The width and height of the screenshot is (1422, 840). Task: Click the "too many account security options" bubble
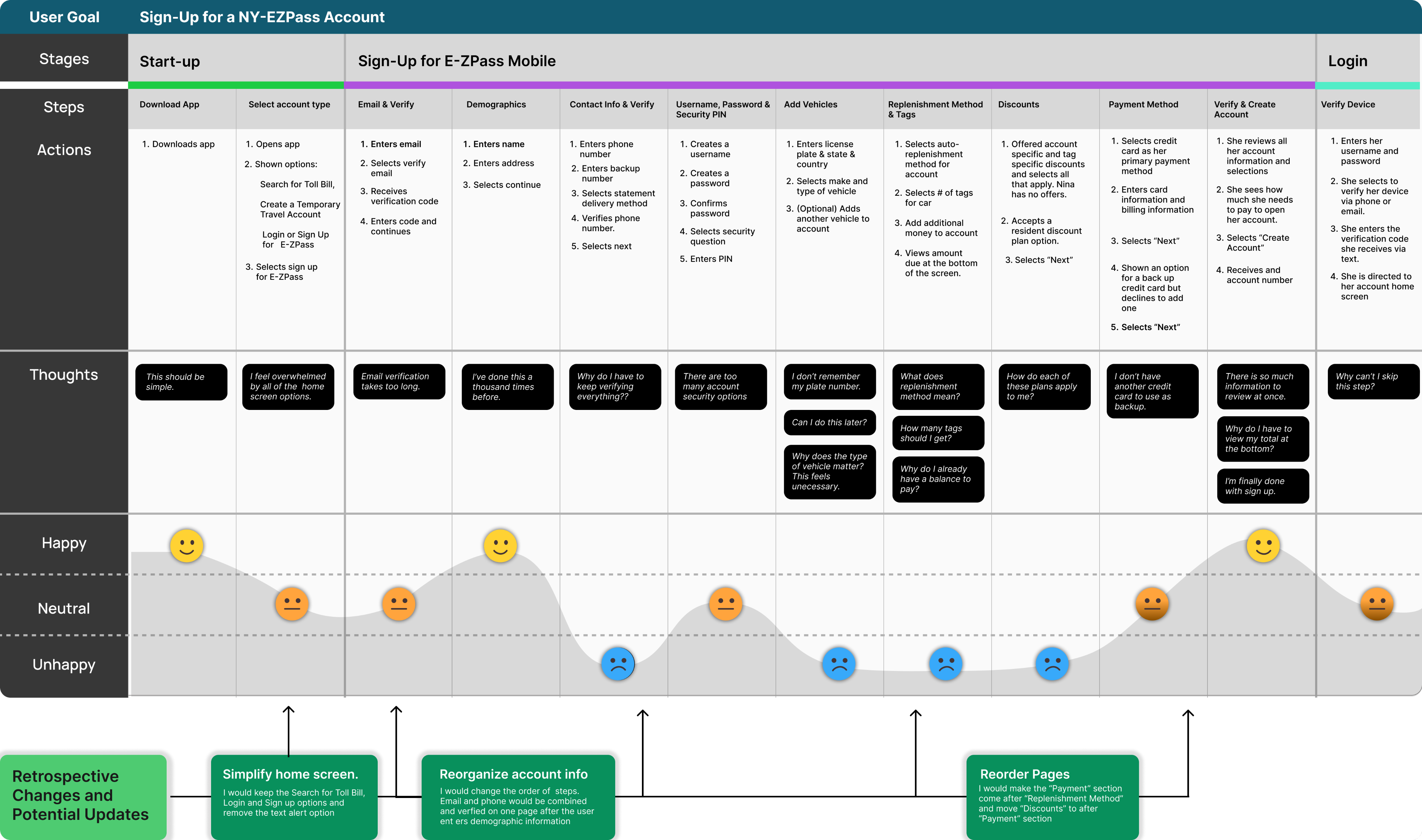(x=721, y=387)
